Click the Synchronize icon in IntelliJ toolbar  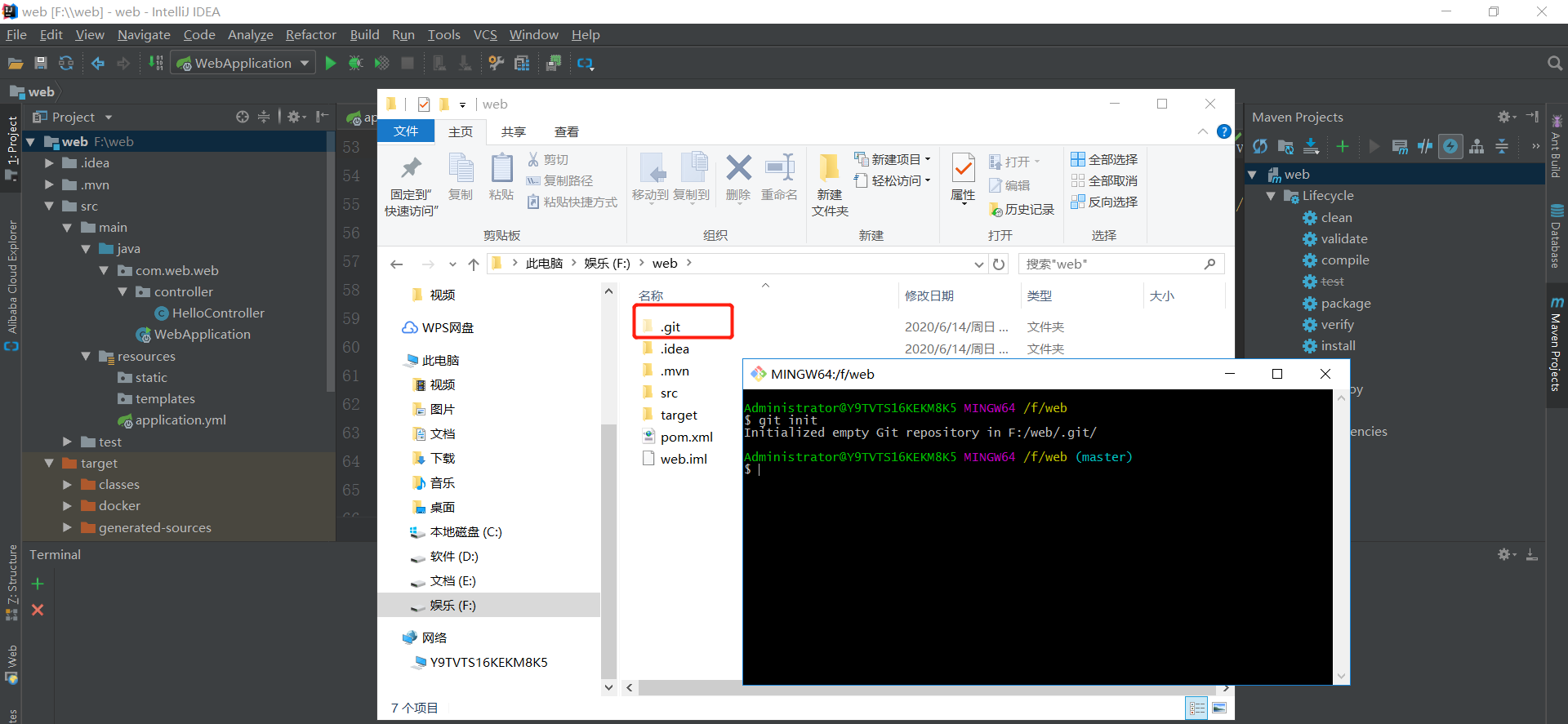pyautogui.click(x=66, y=63)
